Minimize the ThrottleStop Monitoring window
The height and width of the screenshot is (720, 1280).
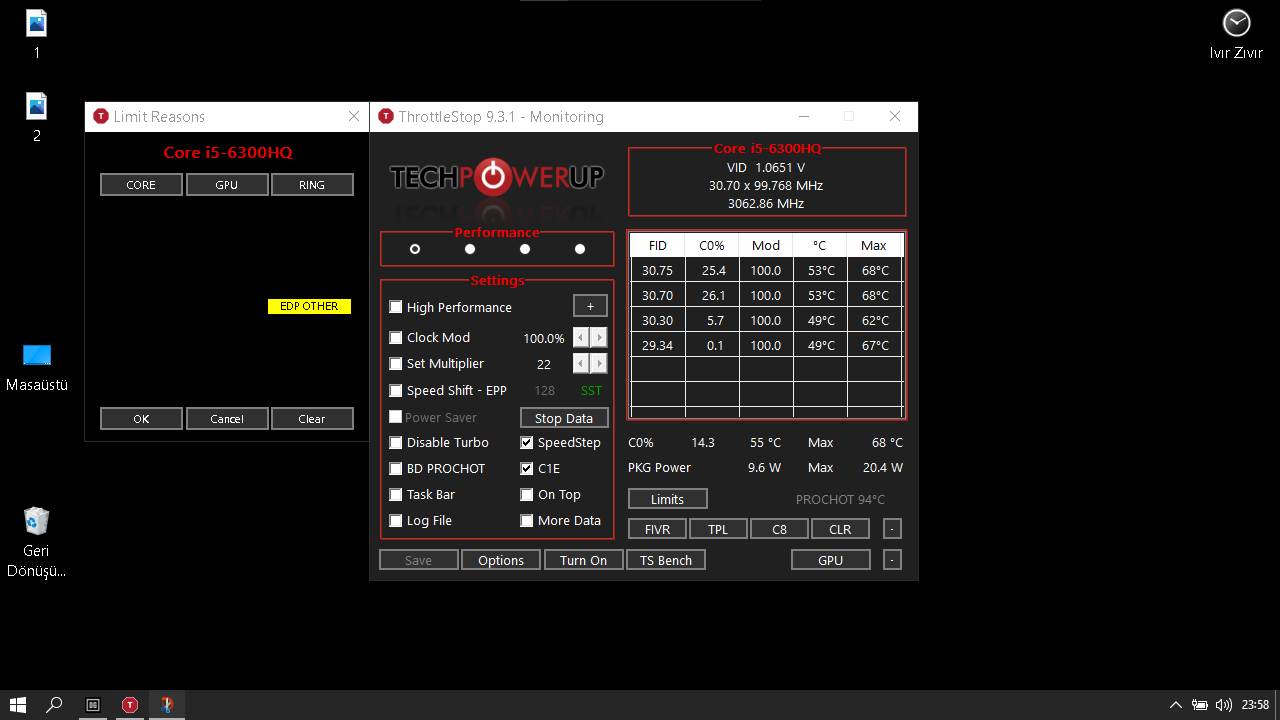[804, 116]
